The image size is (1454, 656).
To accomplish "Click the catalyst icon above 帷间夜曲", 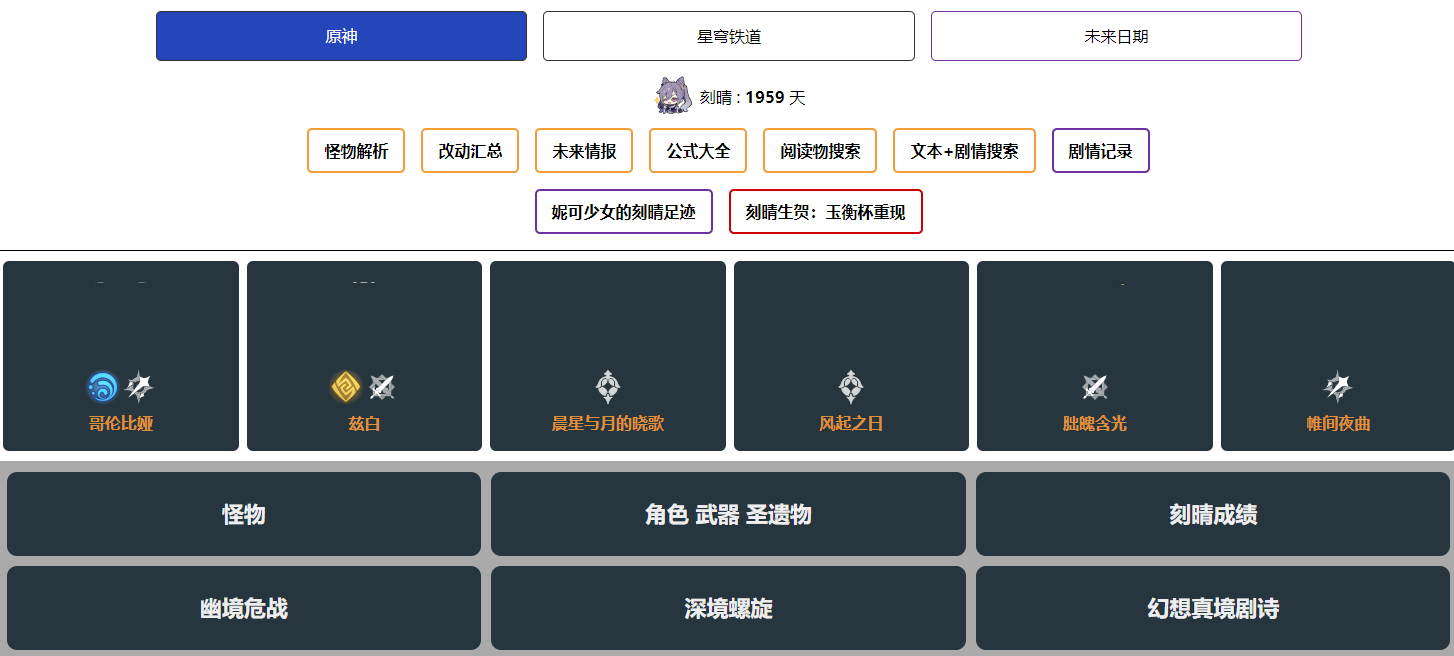I will (1338, 387).
